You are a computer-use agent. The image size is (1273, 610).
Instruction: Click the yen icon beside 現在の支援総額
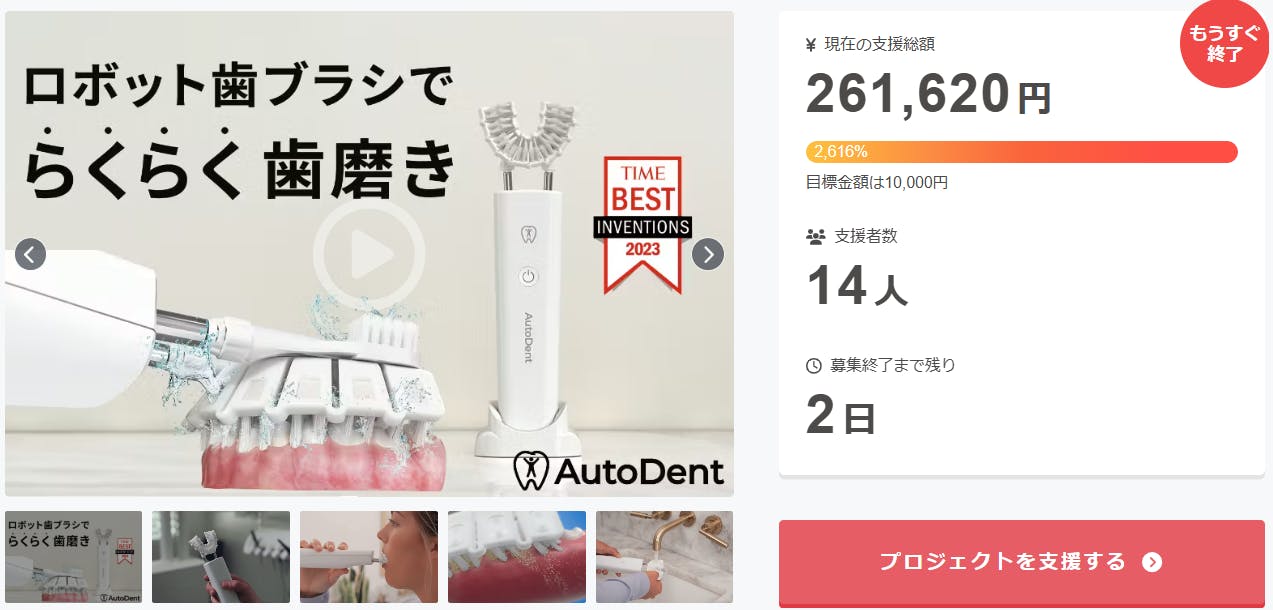click(811, 44)
